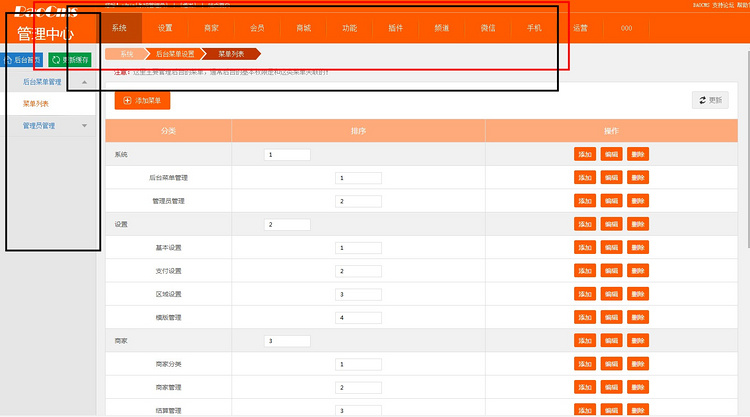This screenshot has height=417, width=750.
Task: Click 编辑 in the 系统 row
Action: [611, 154]
